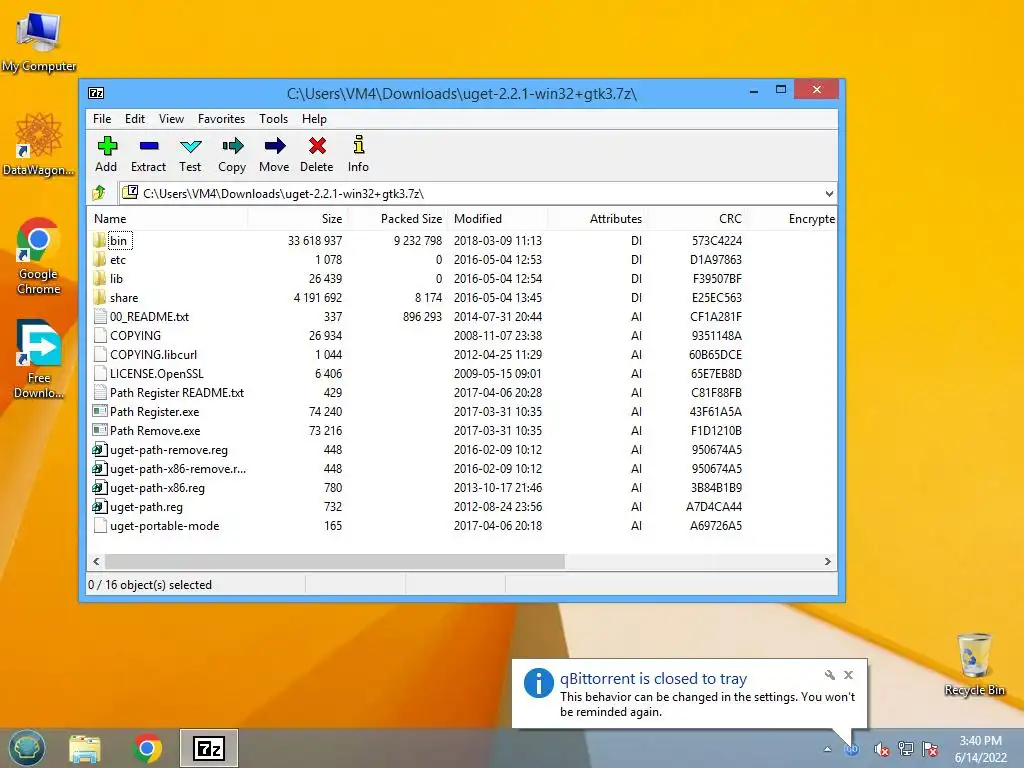Click the horizontal scrollbar thumb
The image size is (1024, 768).
coord(334,562)
